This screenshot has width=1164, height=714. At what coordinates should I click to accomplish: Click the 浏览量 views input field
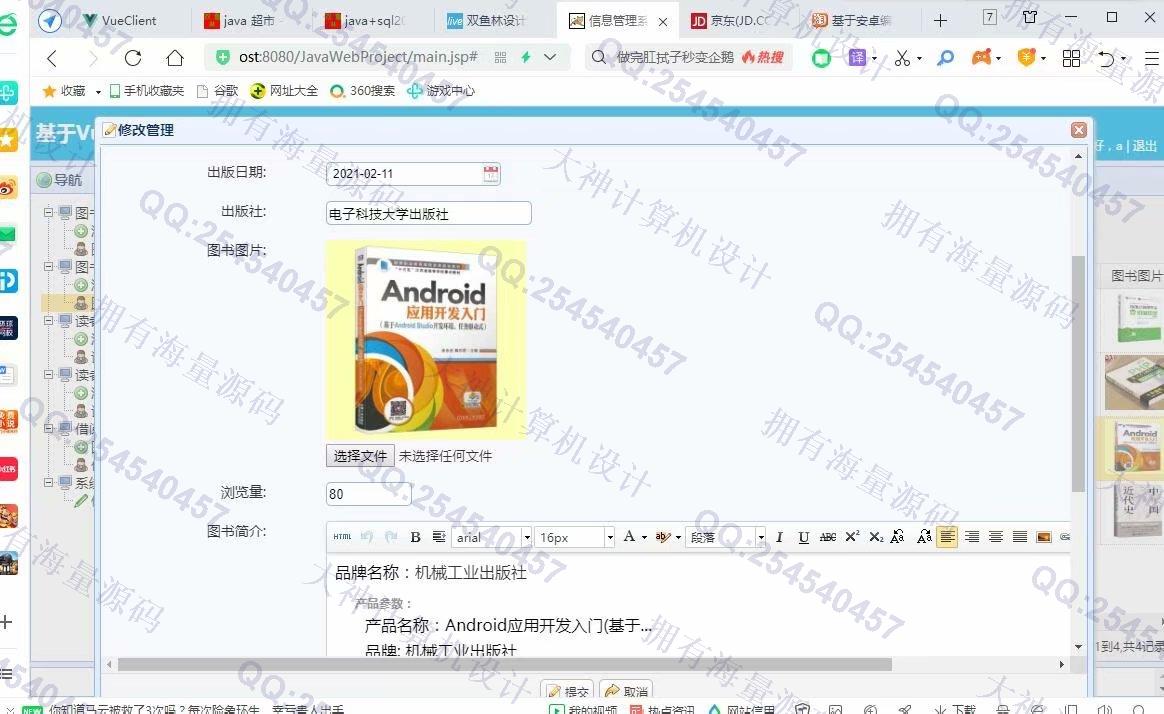368,494
